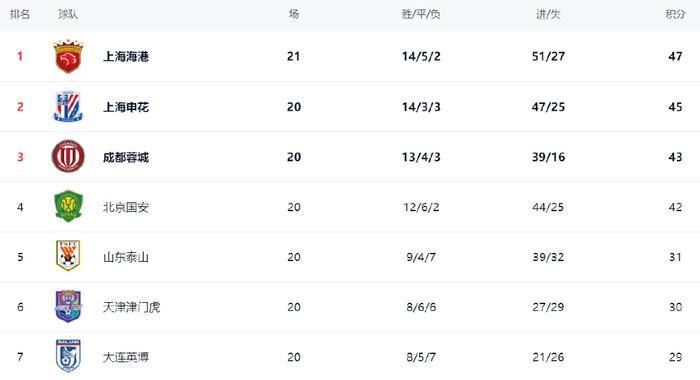Open the 上海申花 team name link
This screenshot has height=380, width=700.
tap(126, 107)
